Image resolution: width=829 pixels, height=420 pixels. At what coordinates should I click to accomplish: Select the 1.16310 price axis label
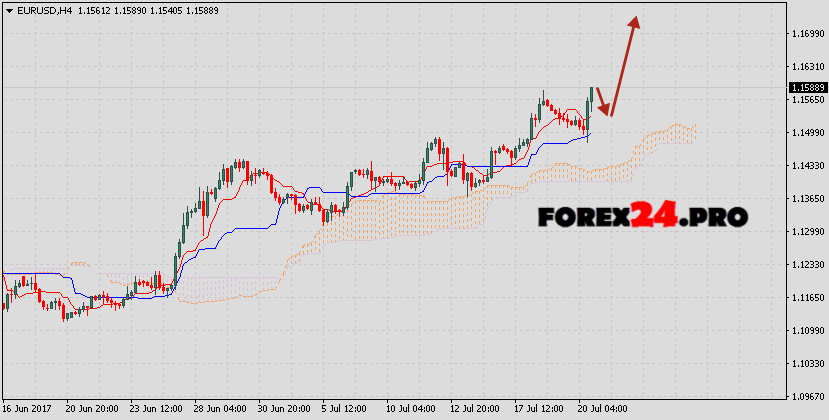pyautogui.click(x=804, y=67)
